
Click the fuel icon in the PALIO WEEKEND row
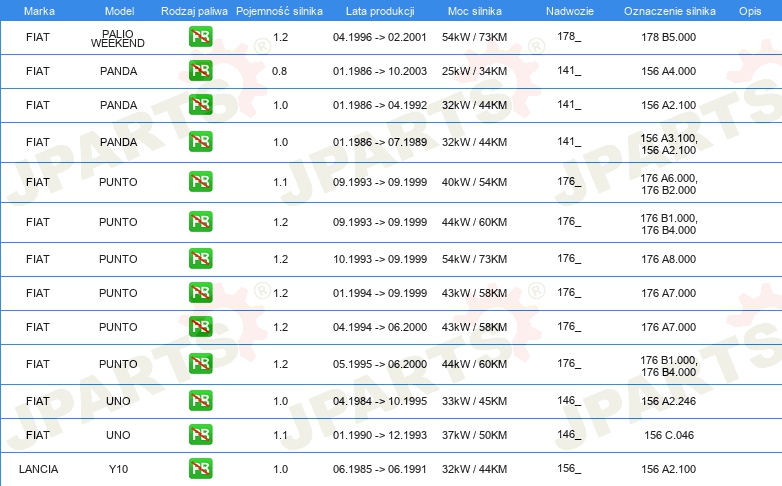[x=200, y=36]
